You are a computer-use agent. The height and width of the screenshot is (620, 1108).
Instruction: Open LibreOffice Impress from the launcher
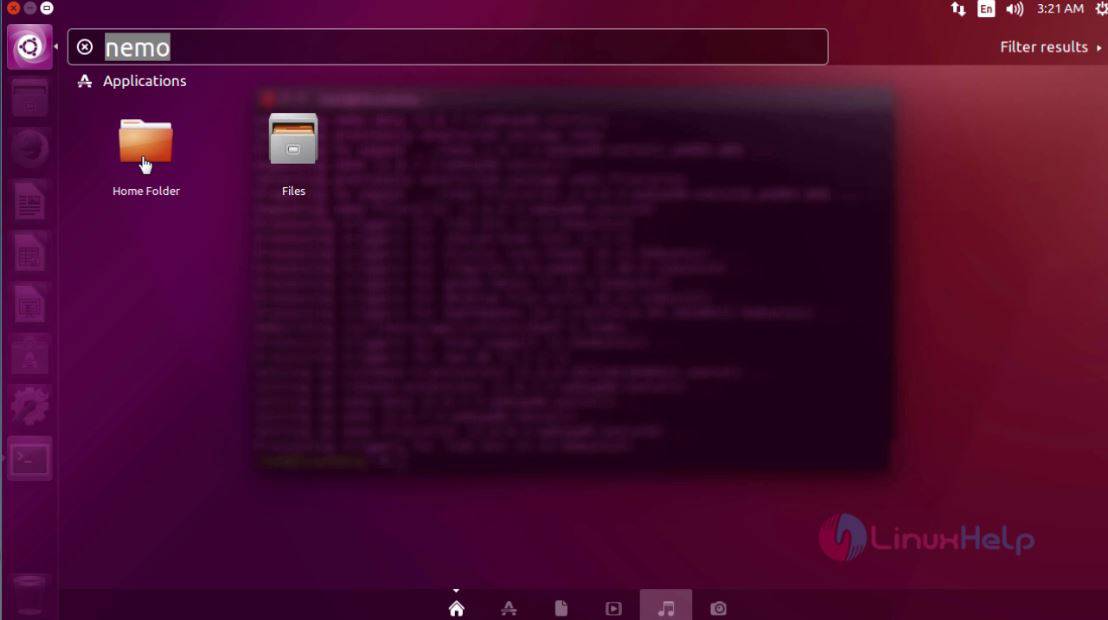click(30, 304)
